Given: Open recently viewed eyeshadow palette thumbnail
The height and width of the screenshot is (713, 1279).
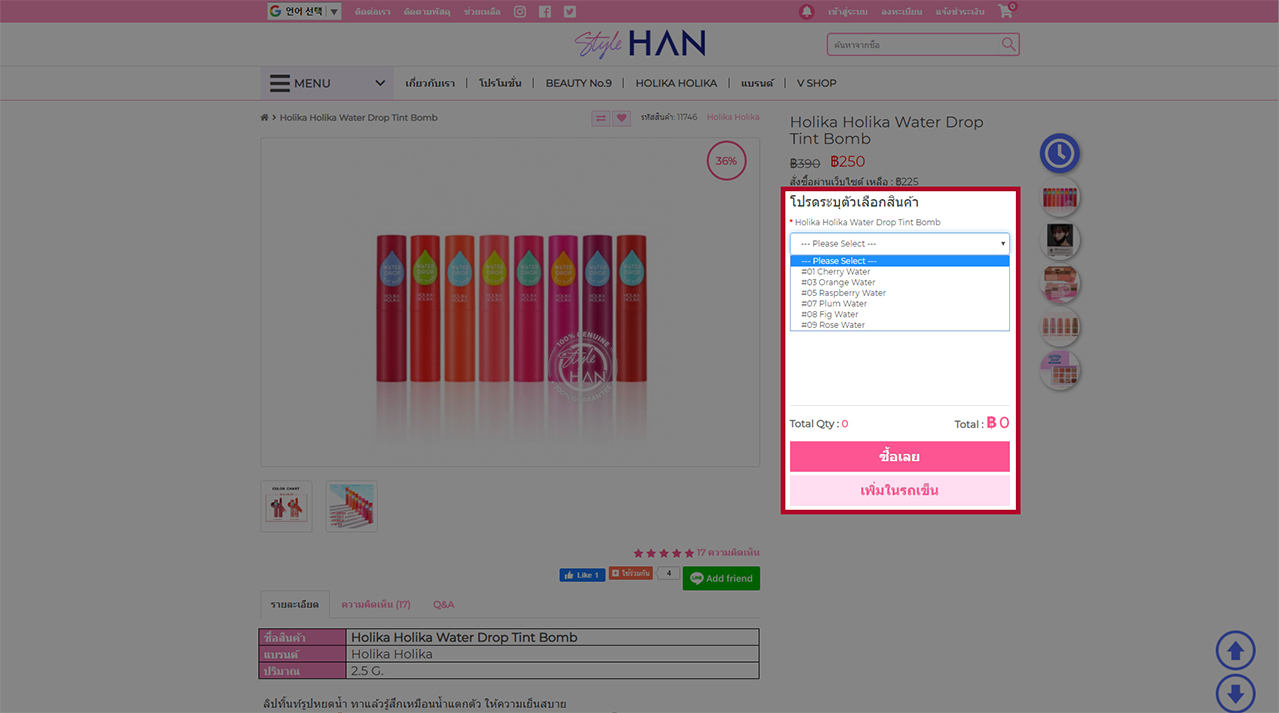Looking at the screenshot, I should (x=1060, y=370).
